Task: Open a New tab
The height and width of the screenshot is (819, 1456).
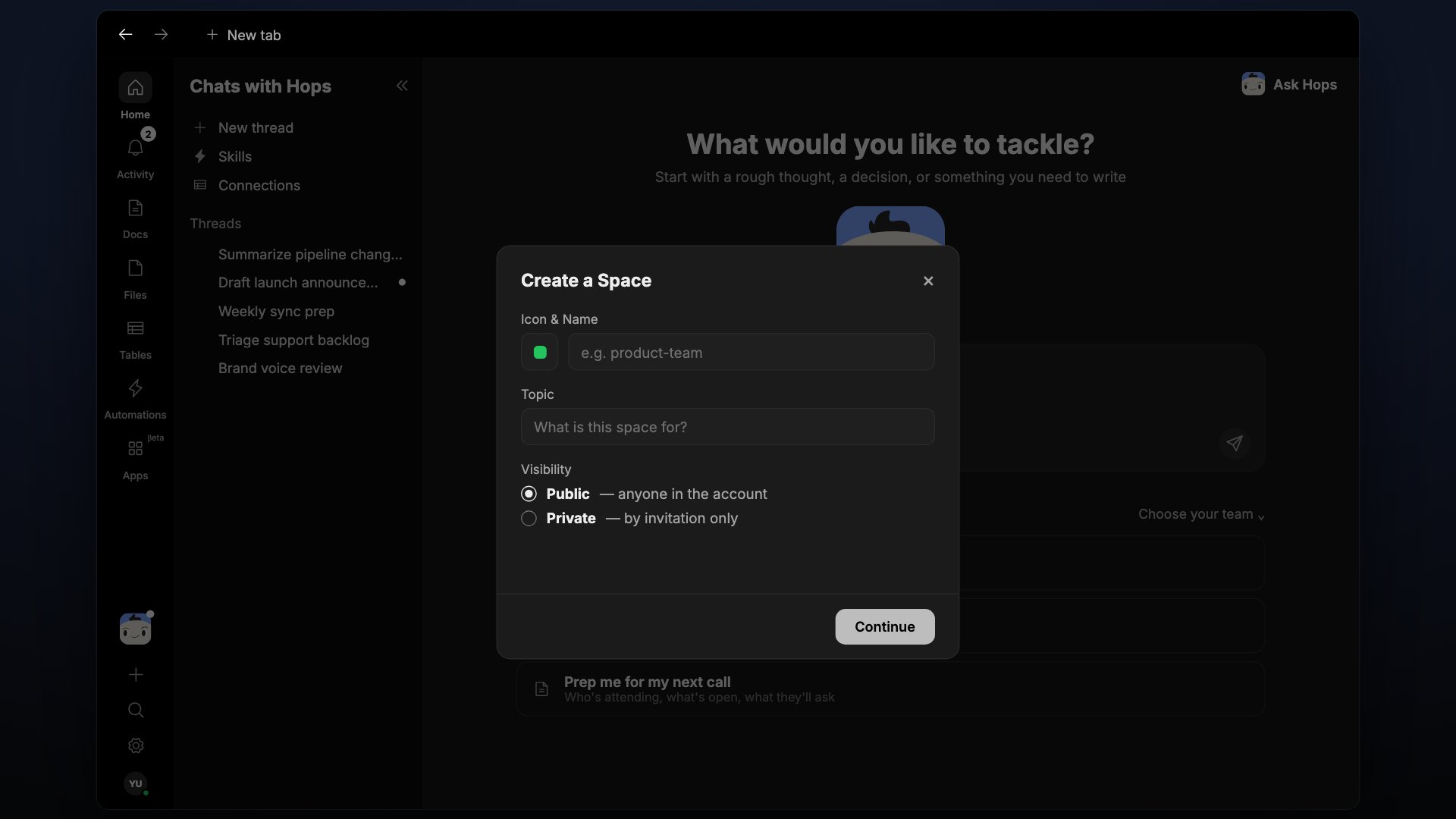Action: pos(243,36)
